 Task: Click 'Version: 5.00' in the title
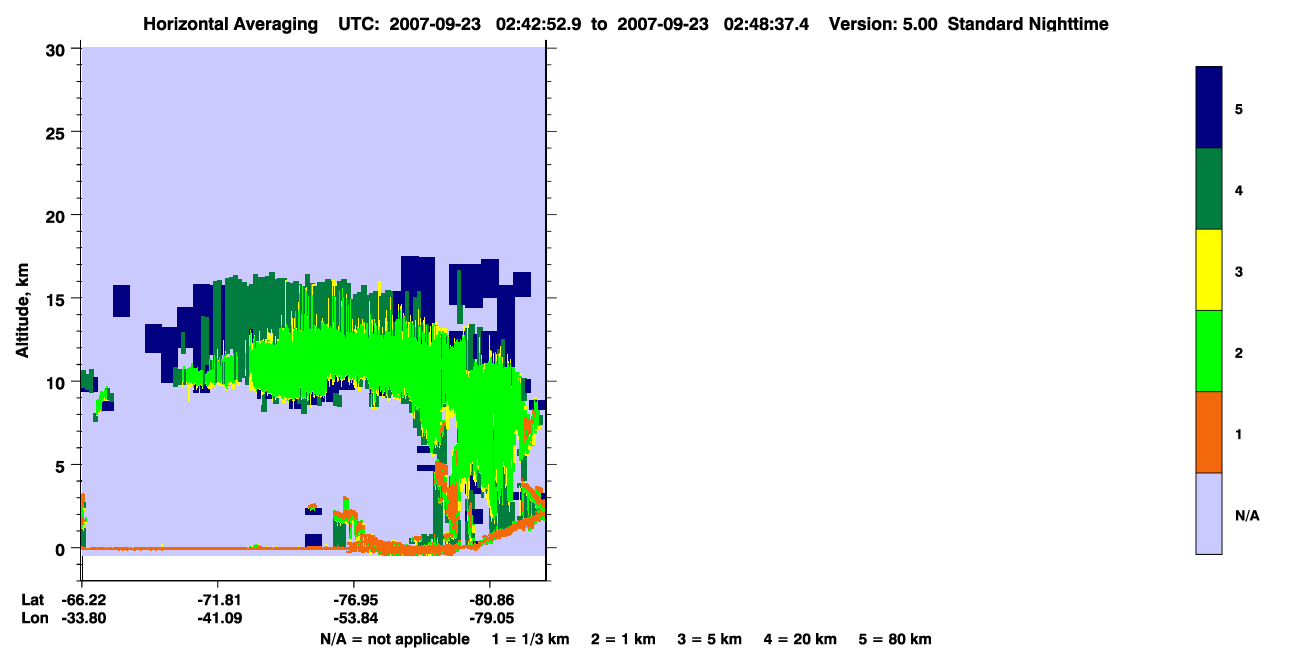[x=883, y=24]
